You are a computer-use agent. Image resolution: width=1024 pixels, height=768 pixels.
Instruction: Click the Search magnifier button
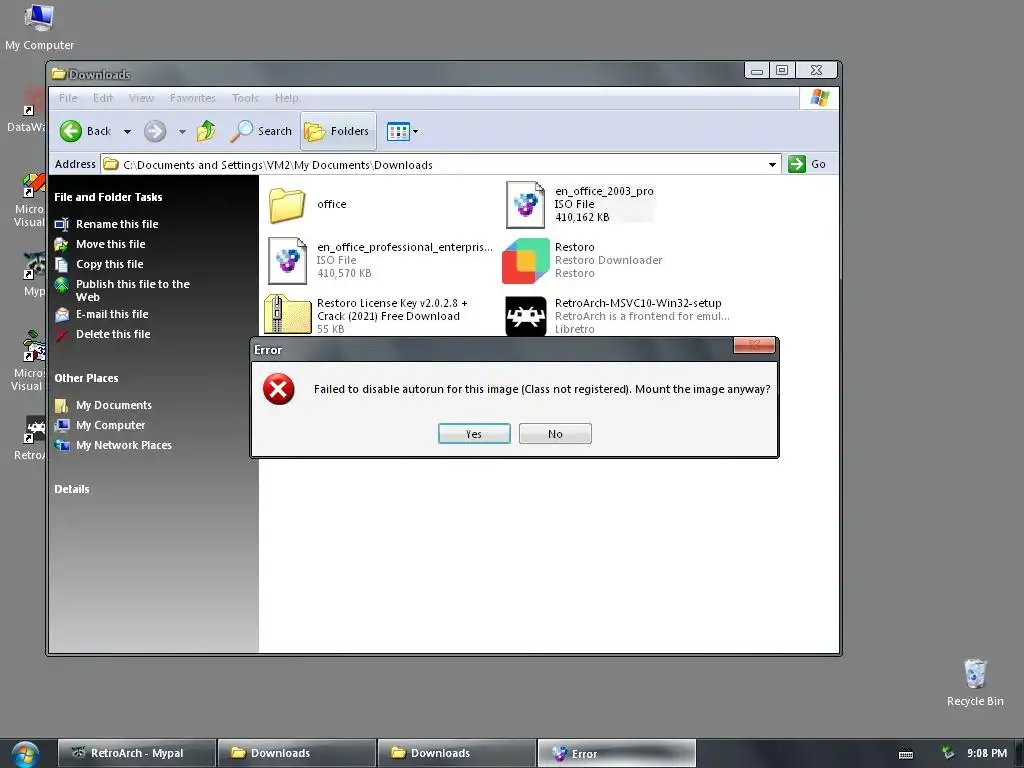(261, 131)
